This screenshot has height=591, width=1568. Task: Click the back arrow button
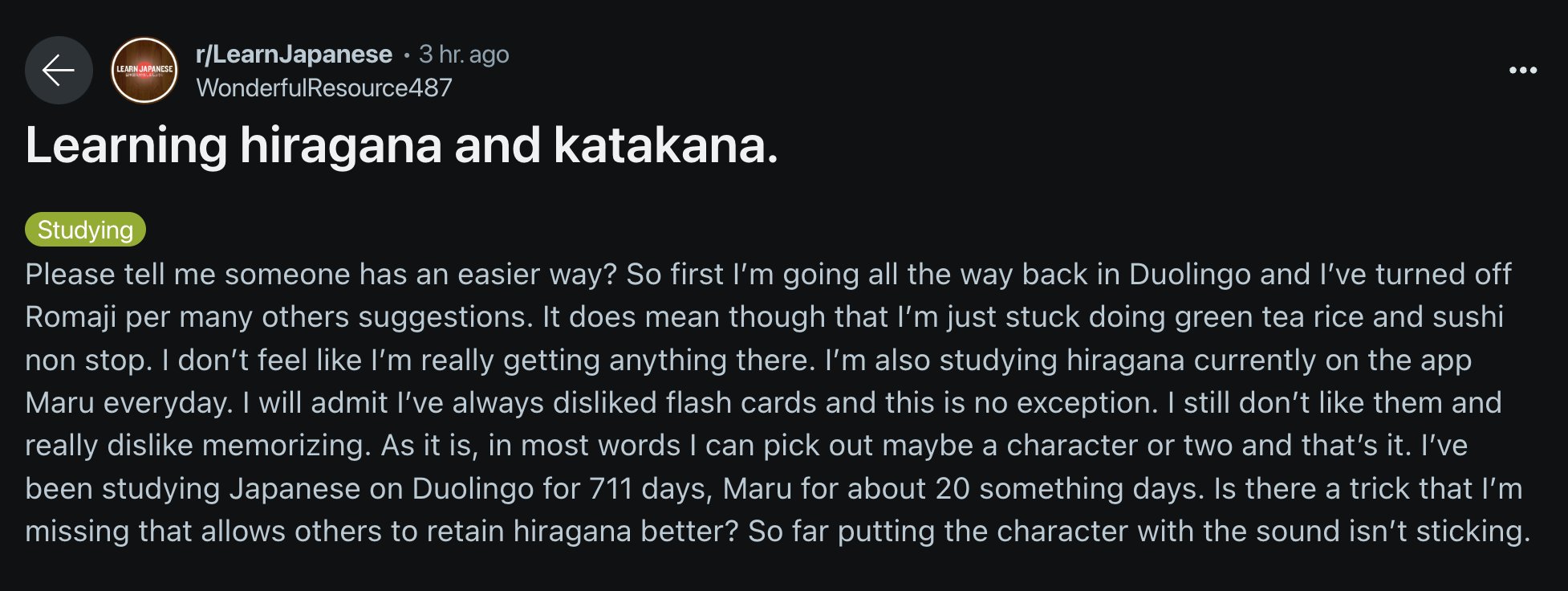[59, 71]
